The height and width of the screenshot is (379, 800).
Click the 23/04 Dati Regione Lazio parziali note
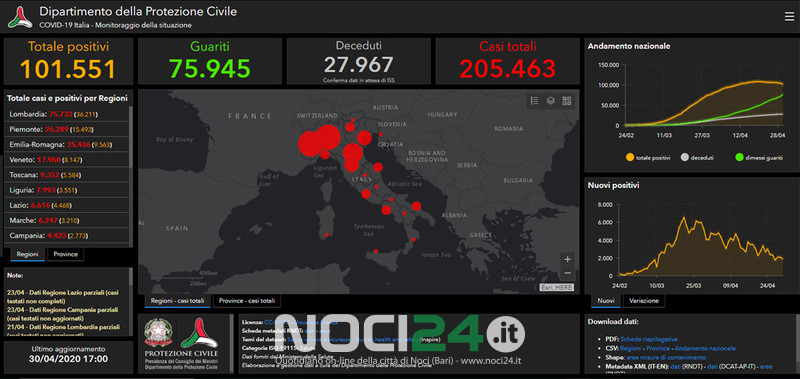point(63,296)
